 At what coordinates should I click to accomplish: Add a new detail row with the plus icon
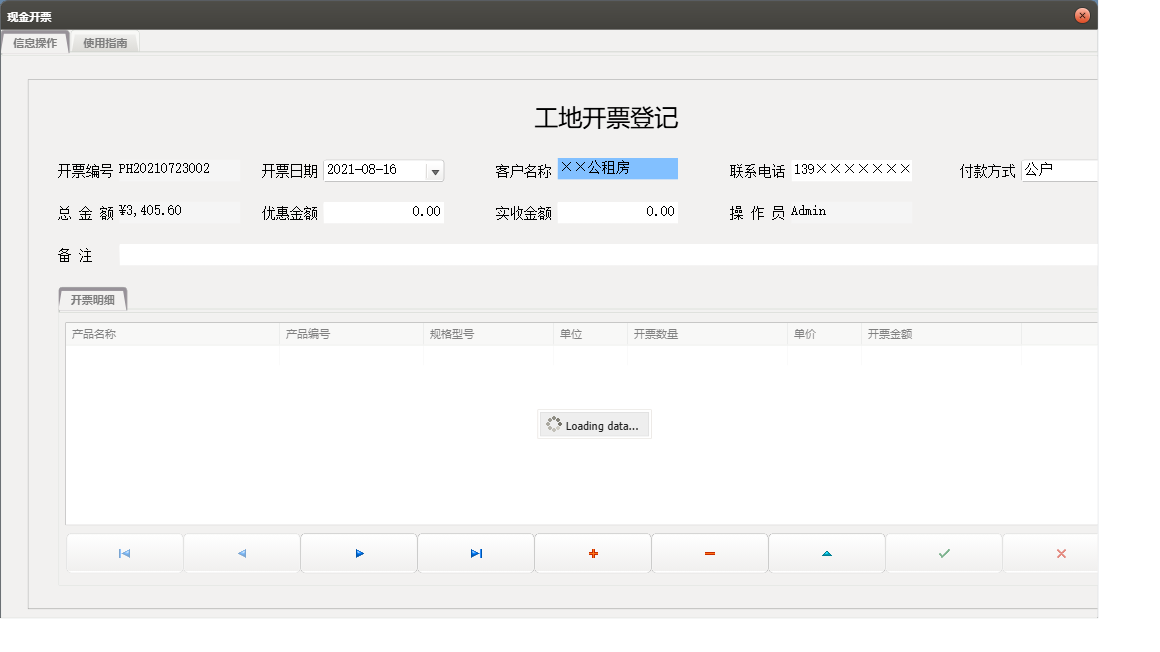[x=592, y=552]
